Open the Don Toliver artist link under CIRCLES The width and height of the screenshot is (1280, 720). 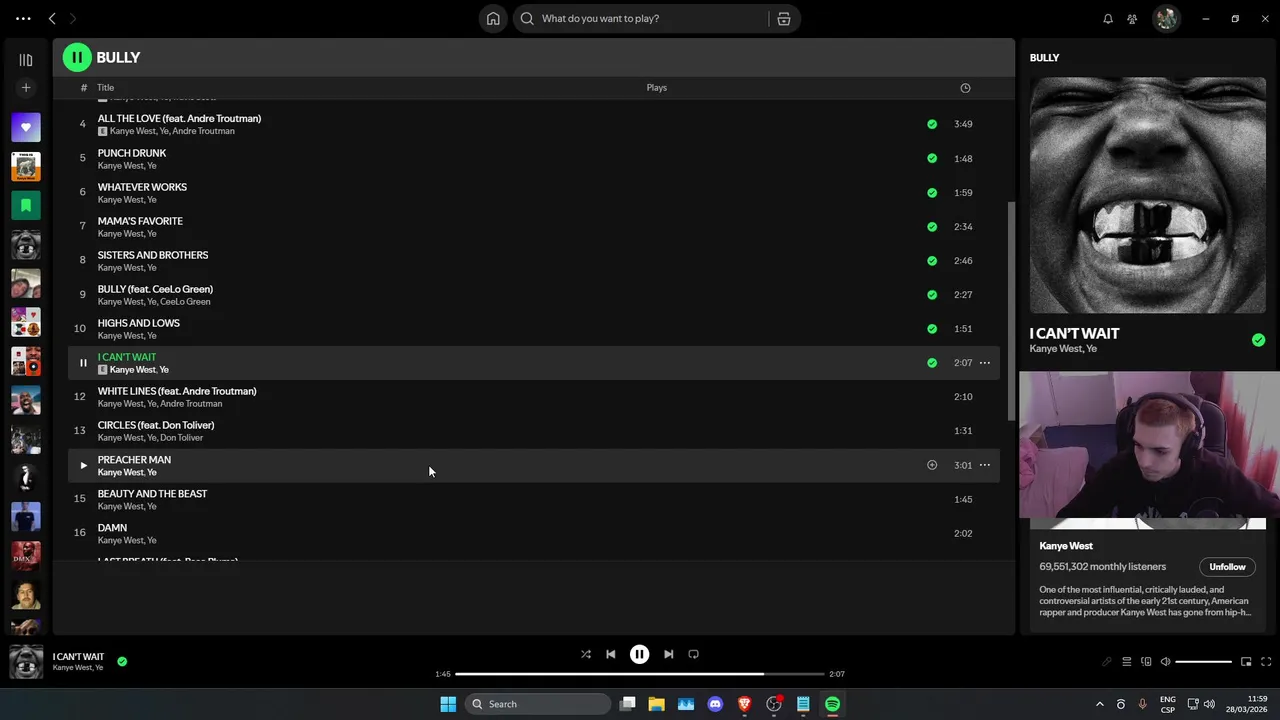tap(182, 438)
